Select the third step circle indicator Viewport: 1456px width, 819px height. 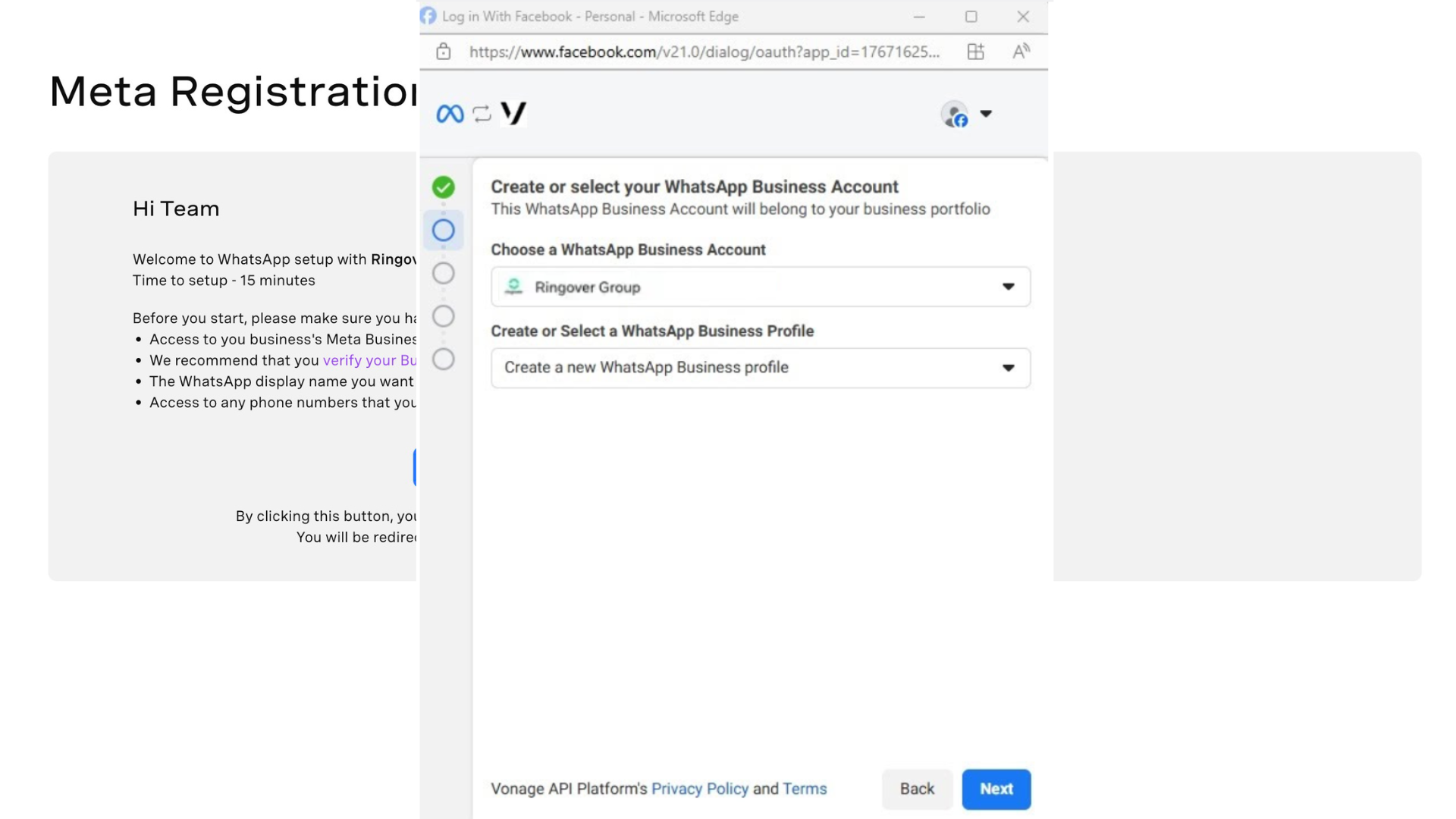(x=444, y=273)
